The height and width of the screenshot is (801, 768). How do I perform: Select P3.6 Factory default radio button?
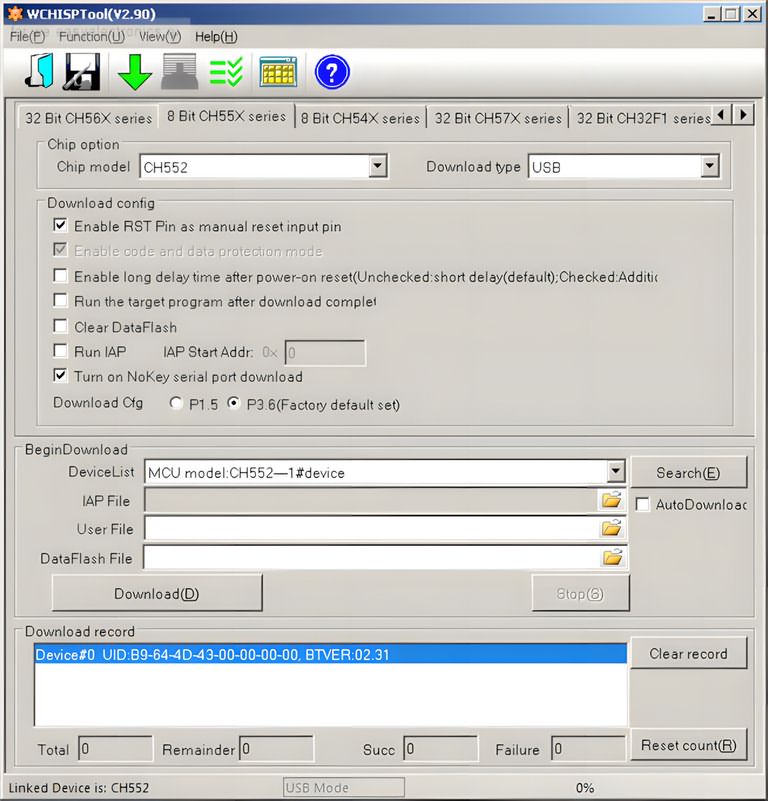click(x=234, y=403)
